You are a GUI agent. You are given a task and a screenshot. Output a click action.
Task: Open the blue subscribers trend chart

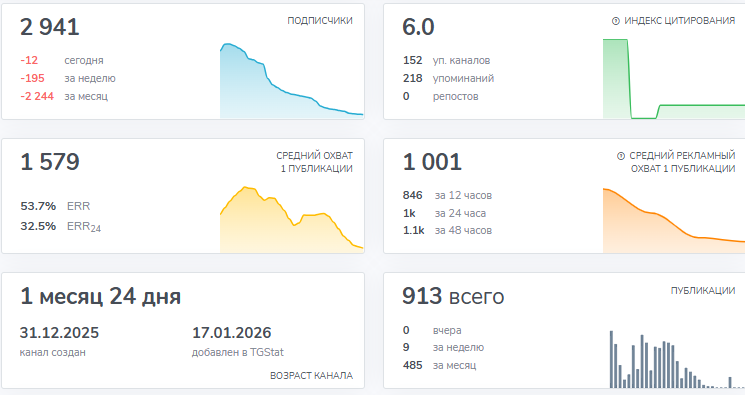(x=292, y=81)
